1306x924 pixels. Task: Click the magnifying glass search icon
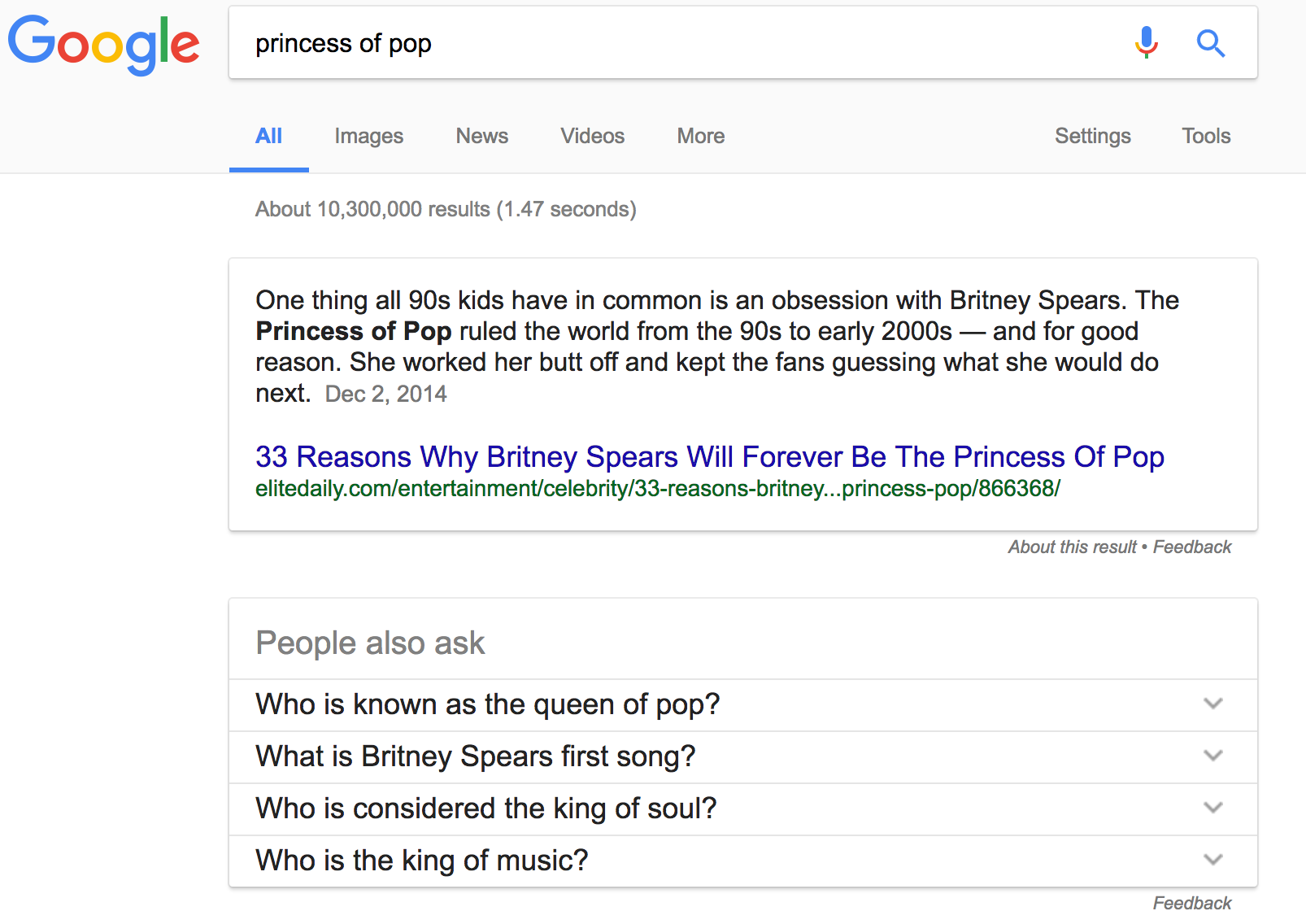coord(1210,43)
